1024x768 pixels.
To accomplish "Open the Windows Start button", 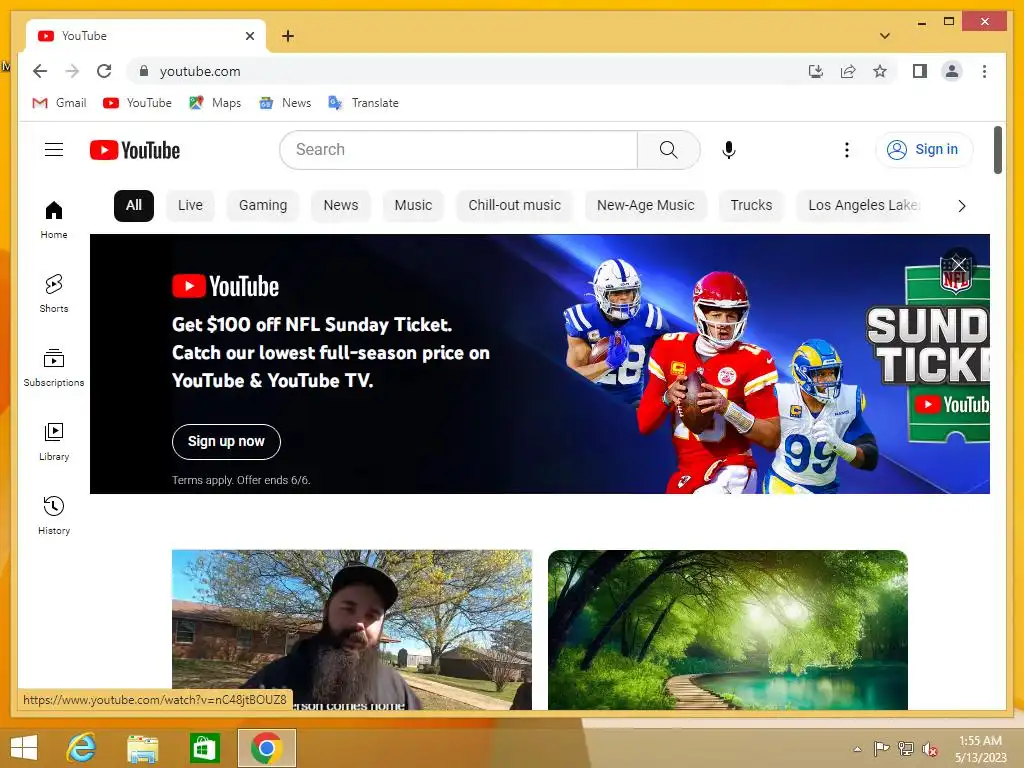I will (24, 748).
